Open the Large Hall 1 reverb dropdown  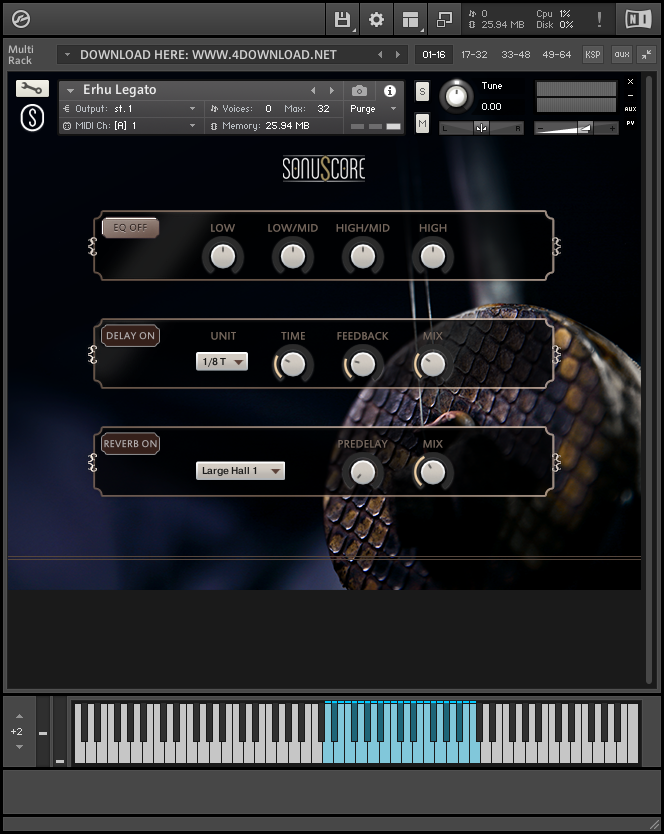(x=240, y=471)
